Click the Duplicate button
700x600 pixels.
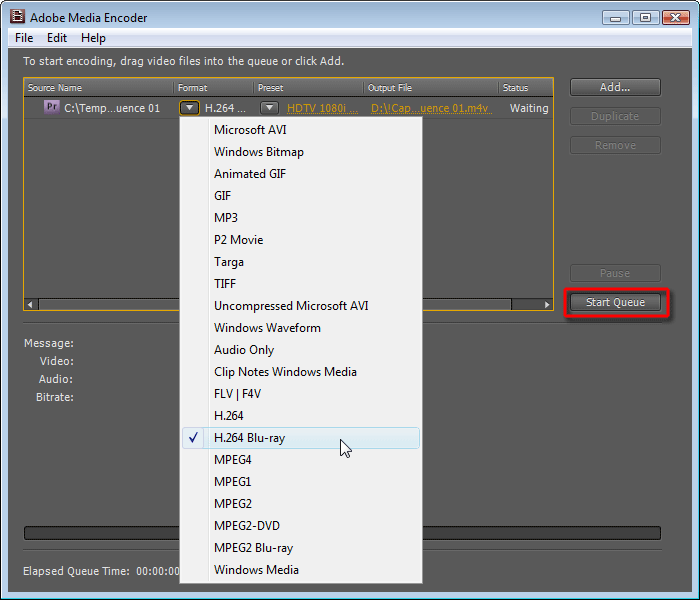(x=615, y=116)
